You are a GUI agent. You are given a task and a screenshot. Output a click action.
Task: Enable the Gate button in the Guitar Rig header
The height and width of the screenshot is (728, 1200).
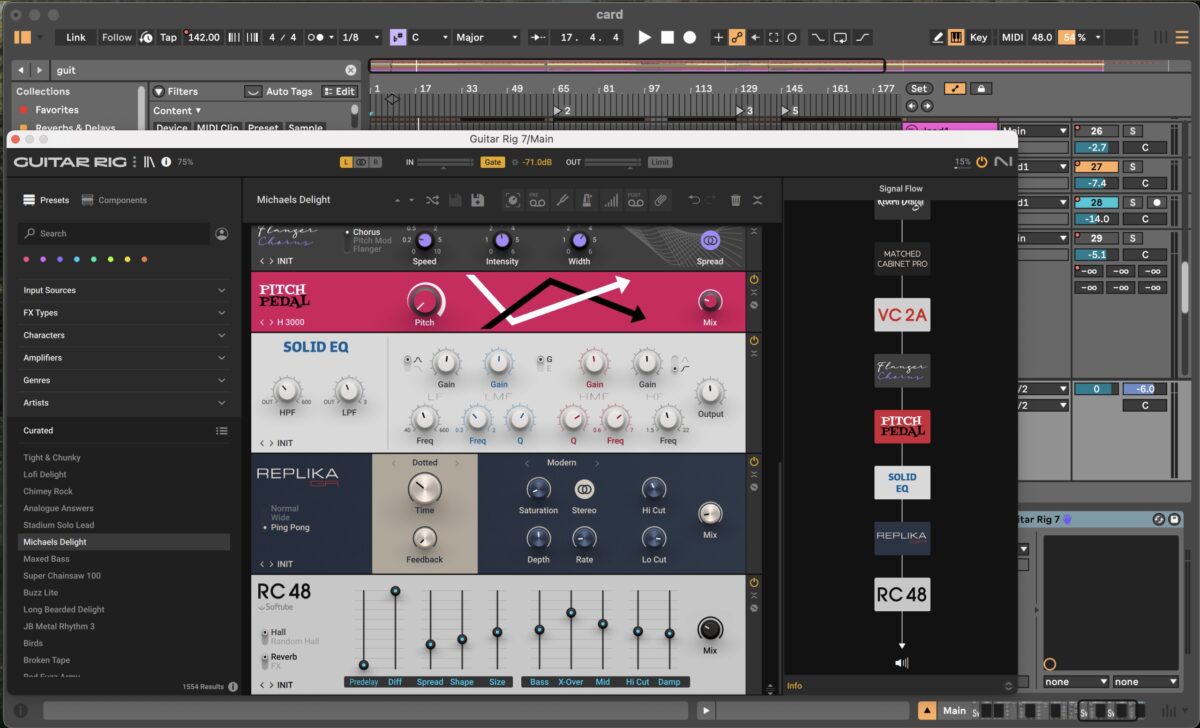point(493,161)
